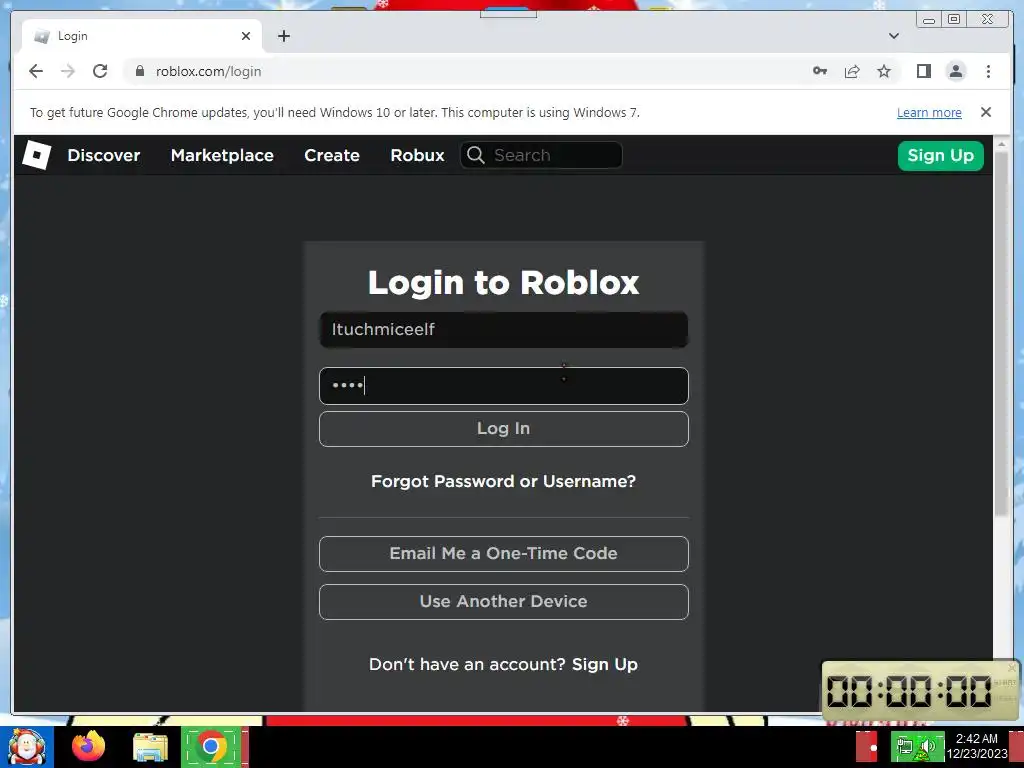1024x768 pixels.
Task: View site info lock icon
Action: click(140, 71)
